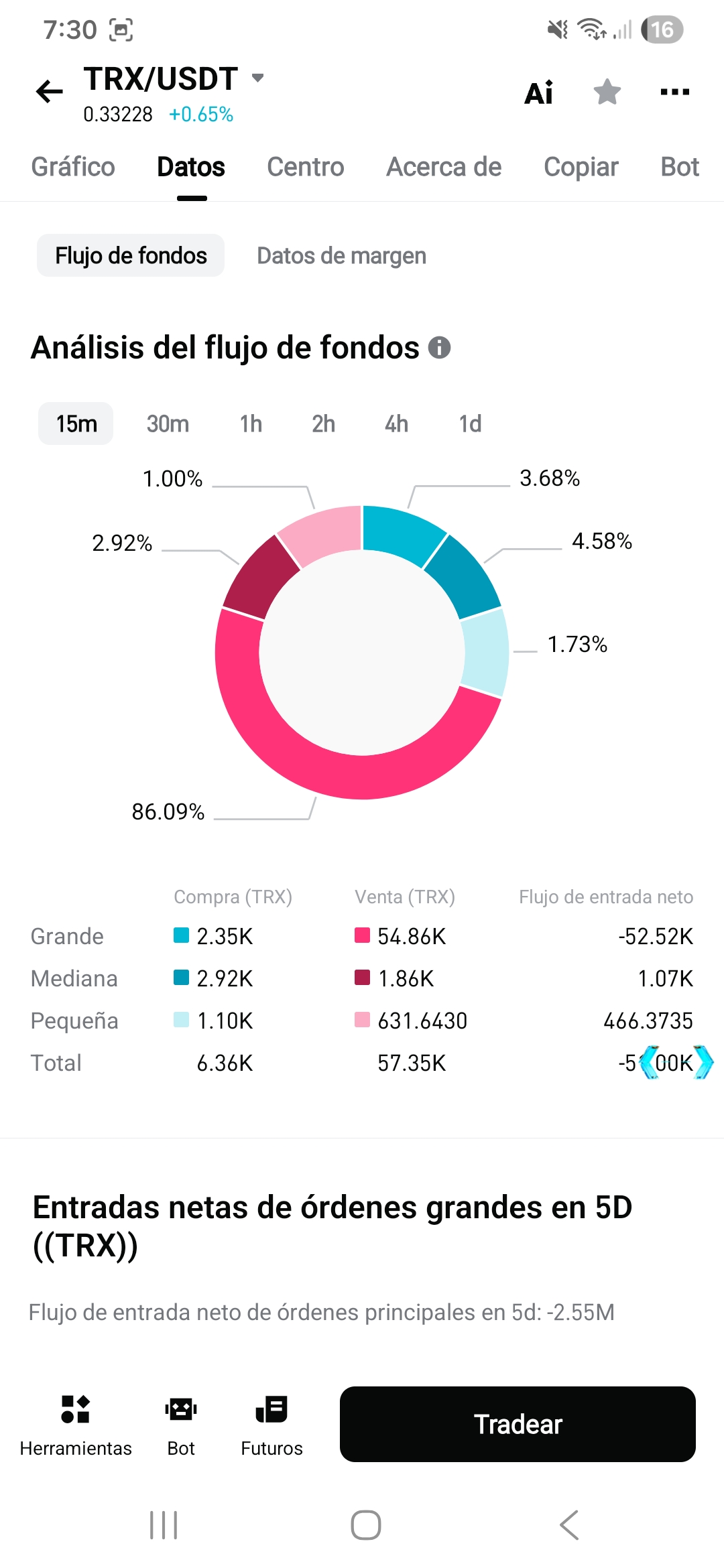The height and width of the screenshot is (1568, 724).
Task: Toggle the favorite star for TRX/USDT
Action: pyautogui.click(x=607, y=92)
